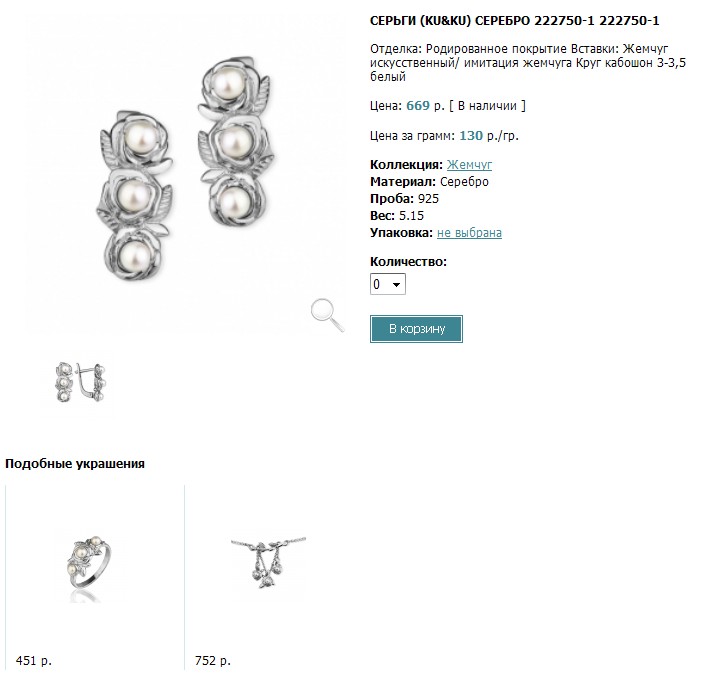713x692 pixels.
Task: Click the Проба 925 value
Action: tap(404, 199)
